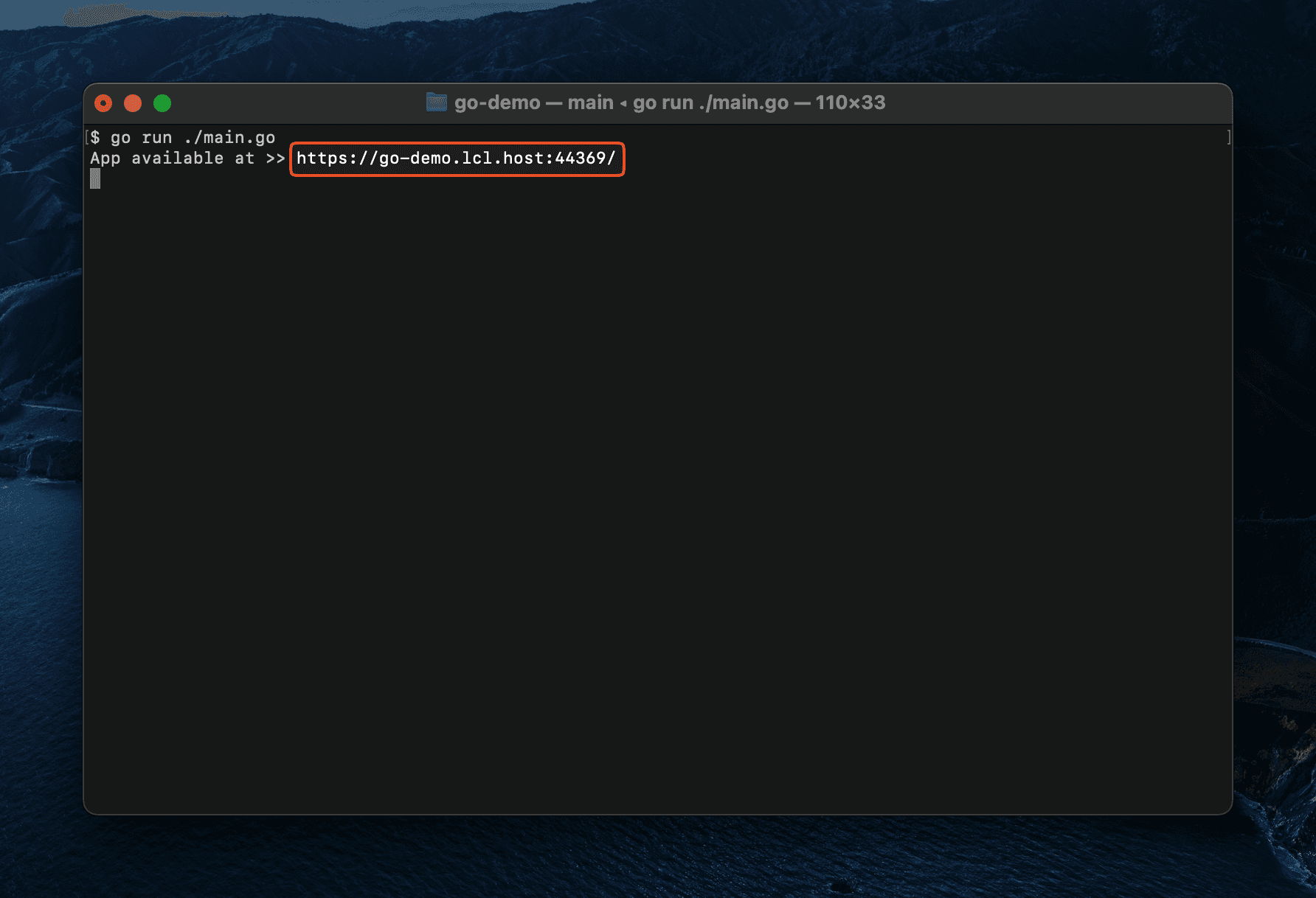Click the desktop wallpaper below the terminal
This screenshot has width=1316, height=898.
tap(657, 855)
